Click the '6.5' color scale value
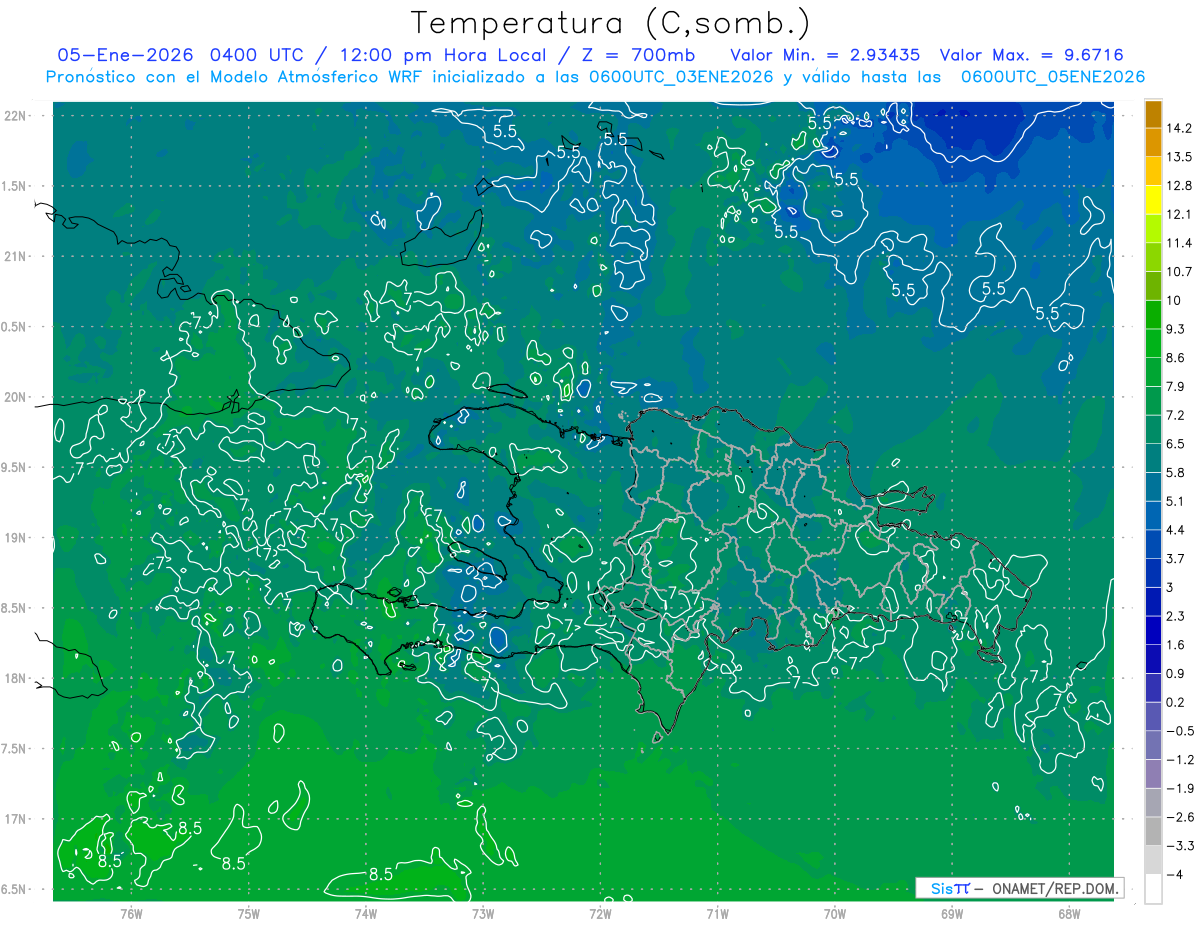 (1175, 444)
